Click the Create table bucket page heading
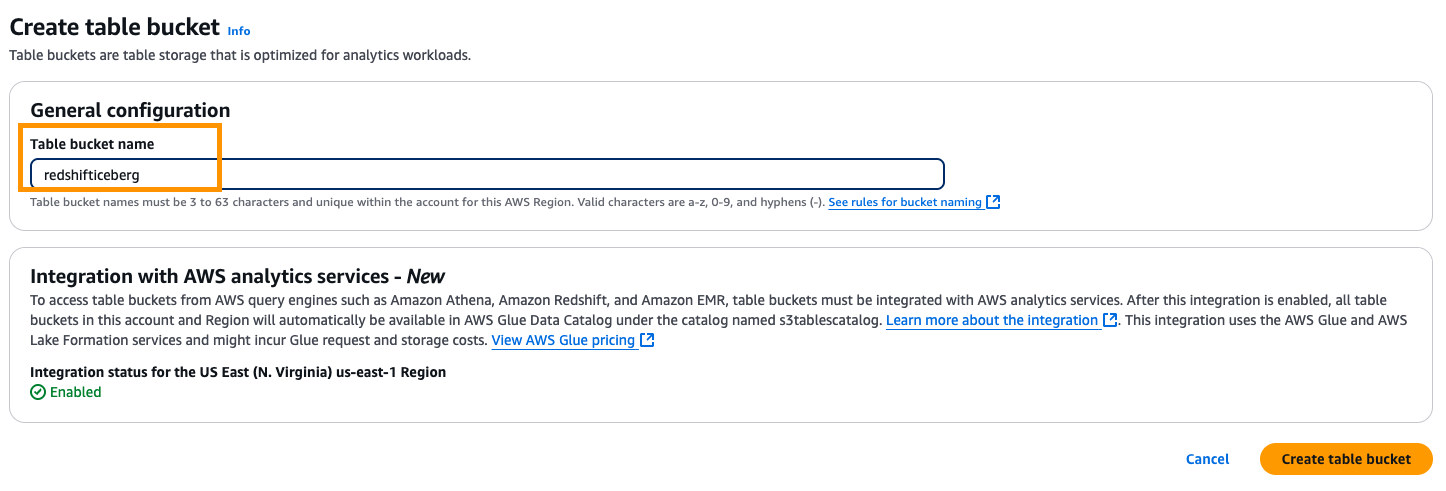The height and width of the screenshot is (491, 1446). (x=113, y=28)
